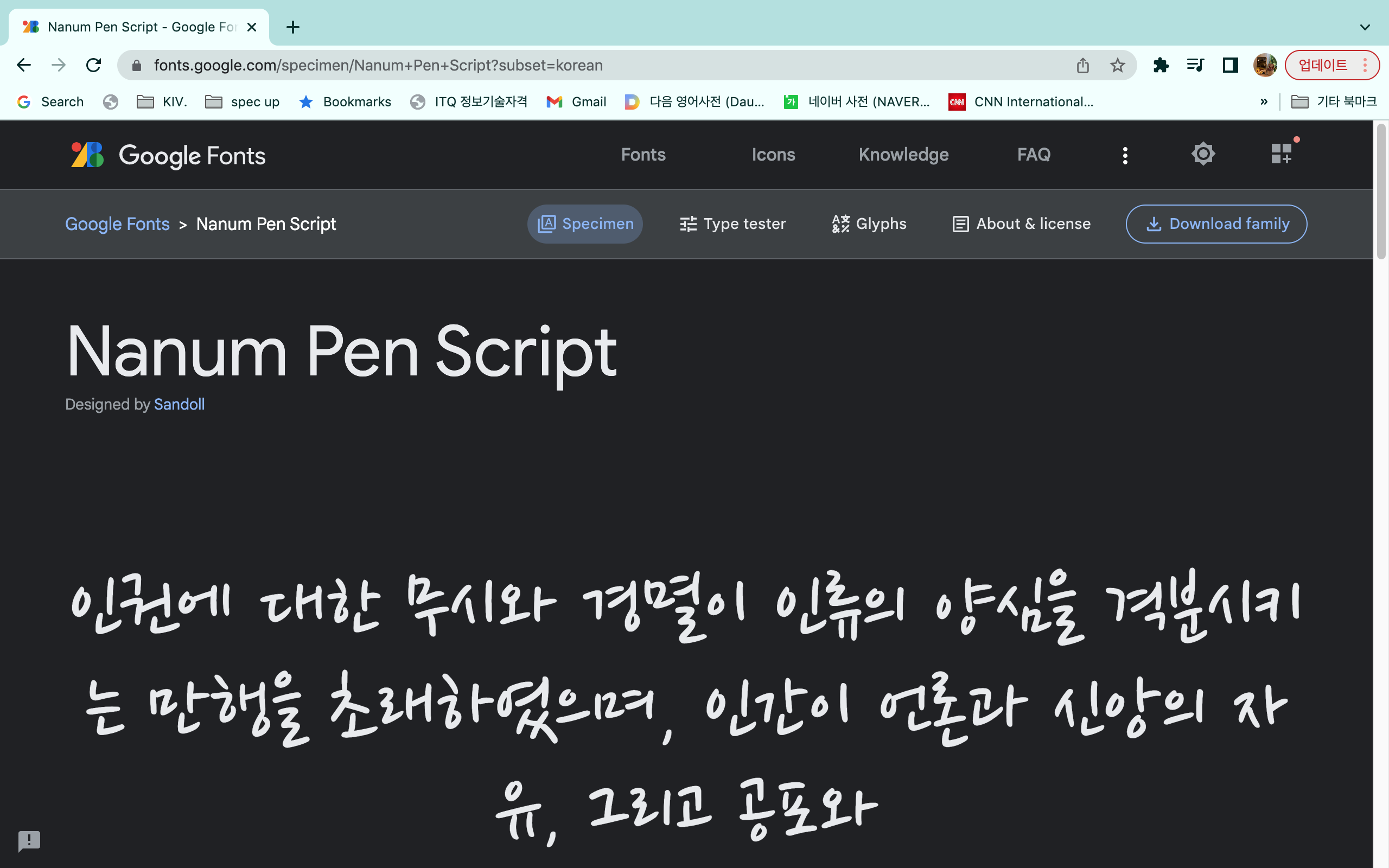The image size is (1389, 868).
Task: Click the browser back arrow
Action: 23,65
